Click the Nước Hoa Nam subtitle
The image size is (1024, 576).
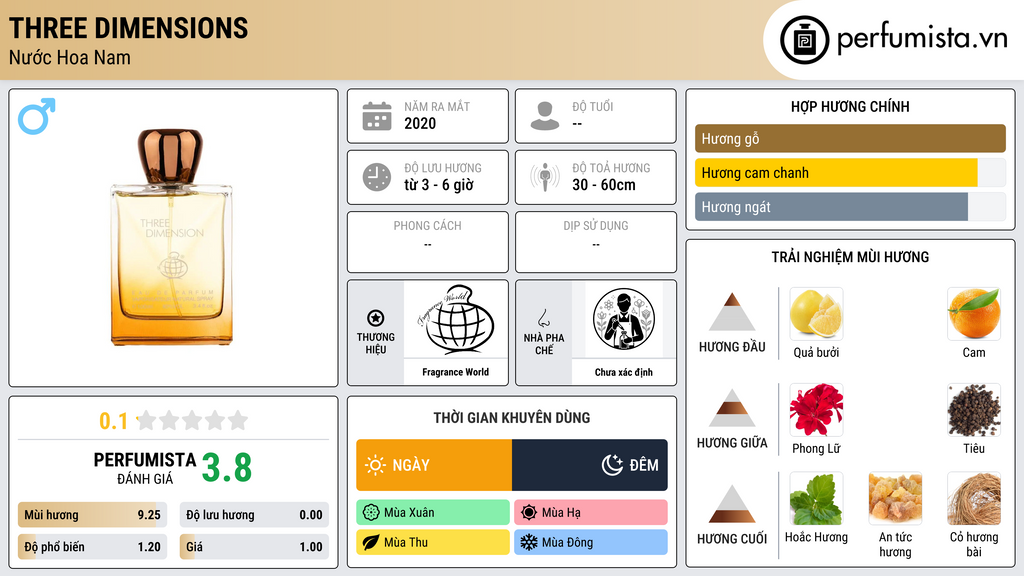coord(70,57)
